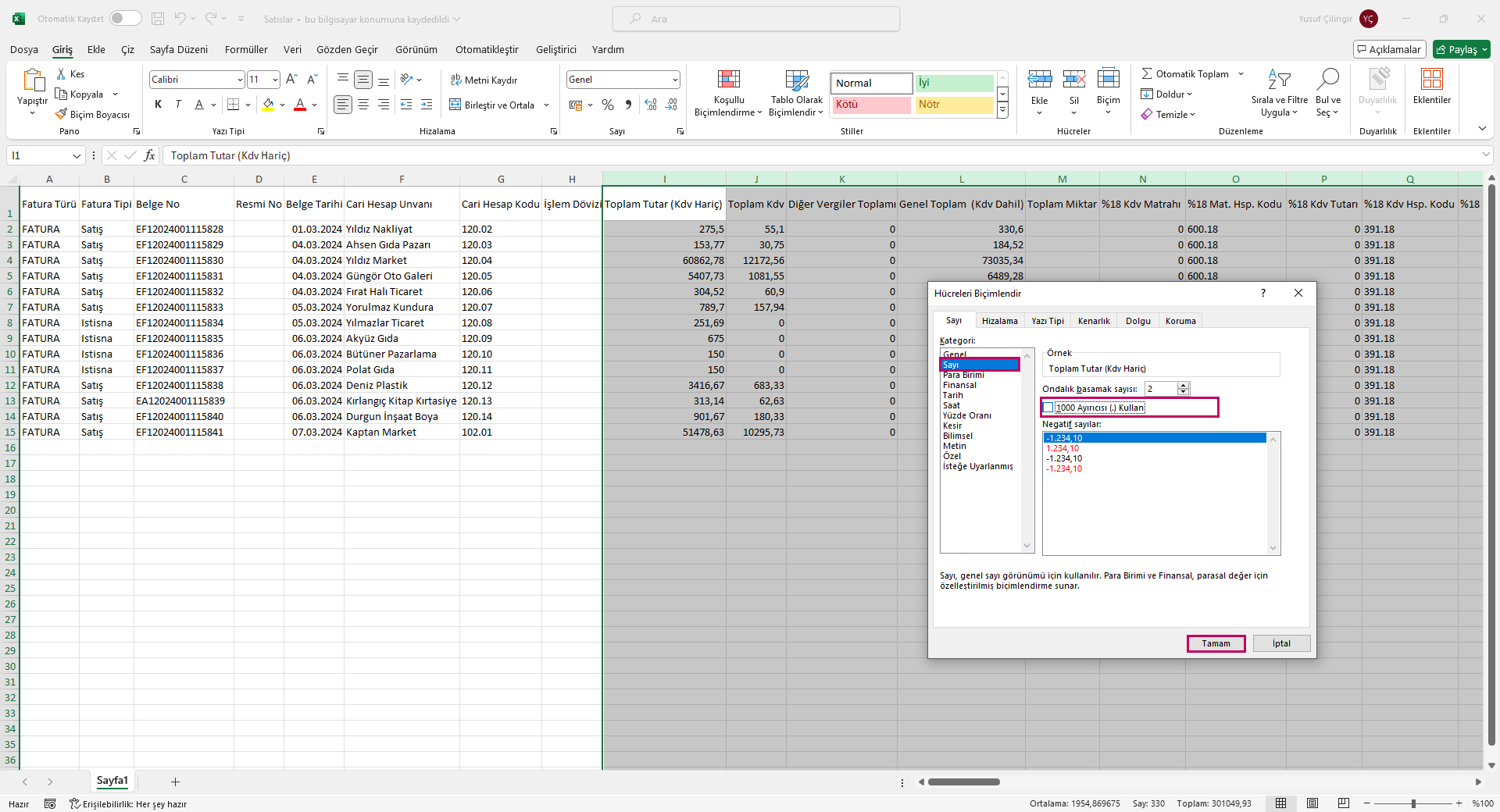
Task: Click the Ondalık basamak sayısı up stepper
Action: [x=1183, y=386]
